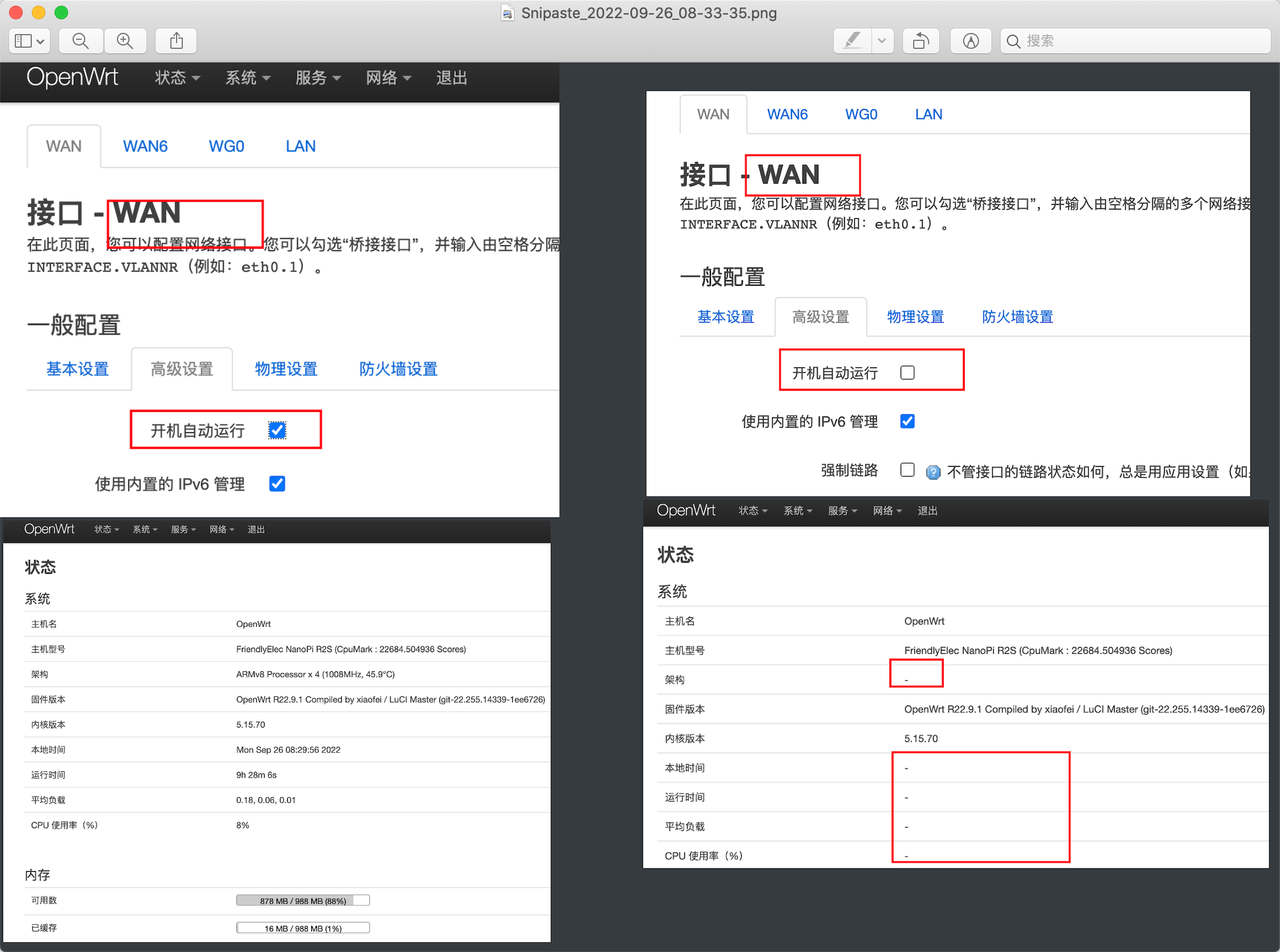Open 状态 menu in bottom-right panel

tap(753, 511)
